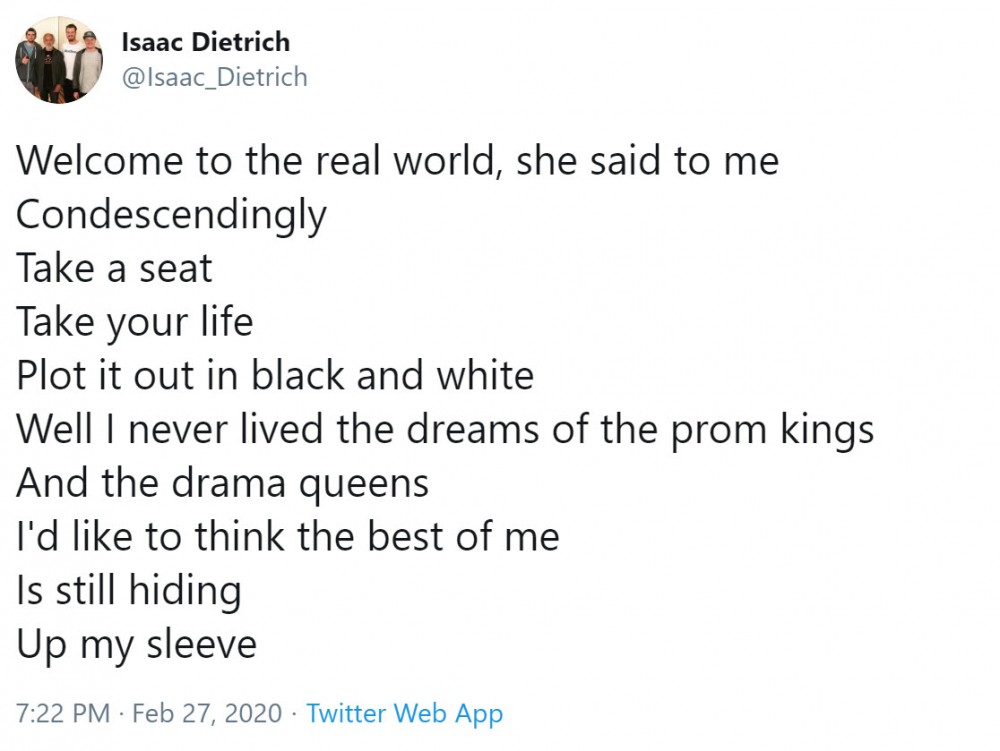Click the line 'And the drama queens'
Viewport: 1000px width, 751px height.
click(222, 484)
